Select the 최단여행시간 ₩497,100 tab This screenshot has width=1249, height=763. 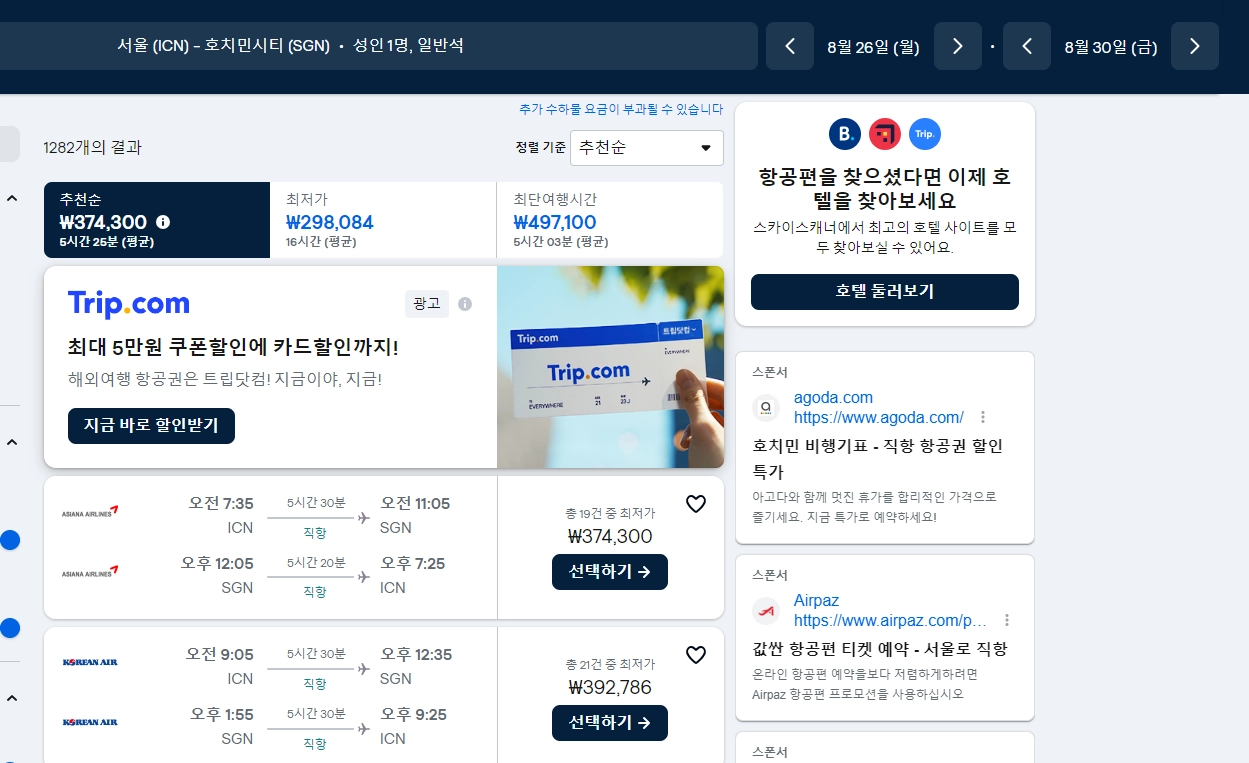610,220
